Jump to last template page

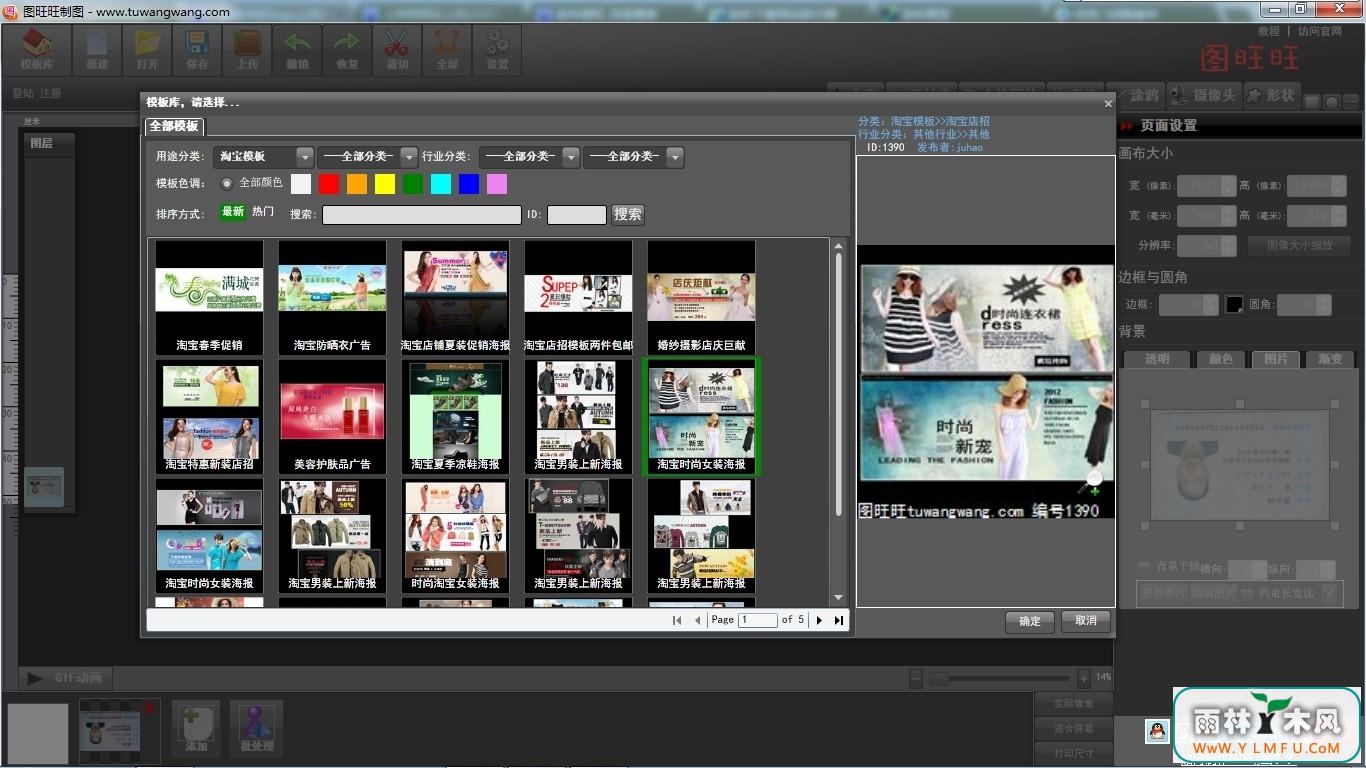click(838, 620)
